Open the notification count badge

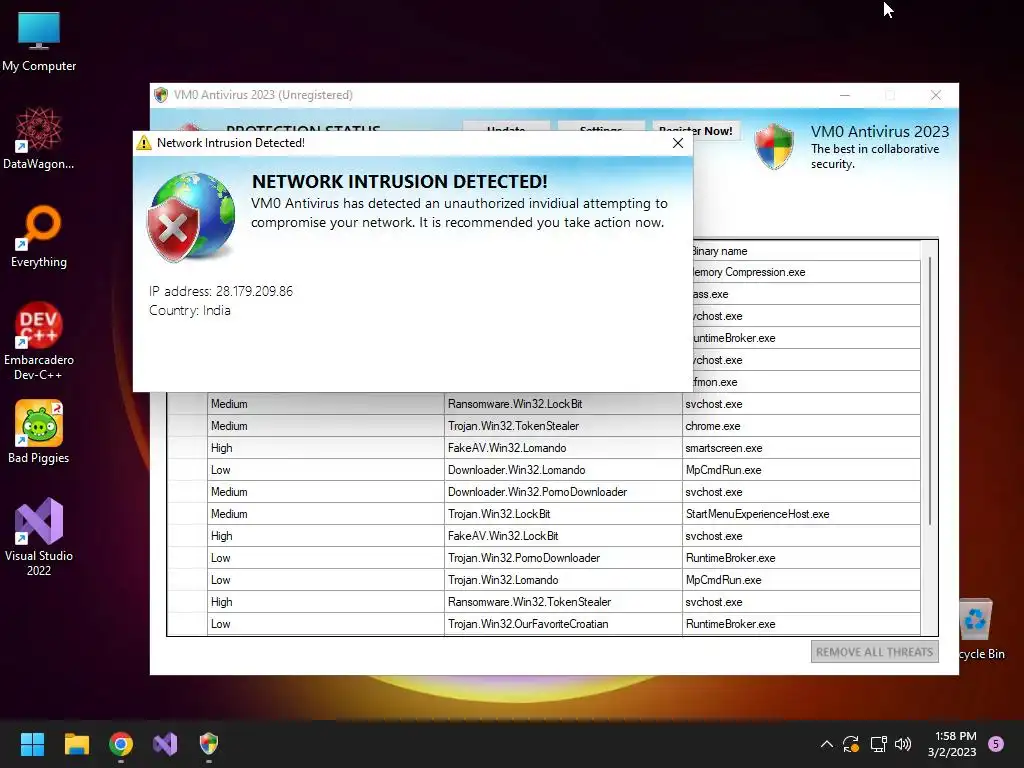point(996,744)
